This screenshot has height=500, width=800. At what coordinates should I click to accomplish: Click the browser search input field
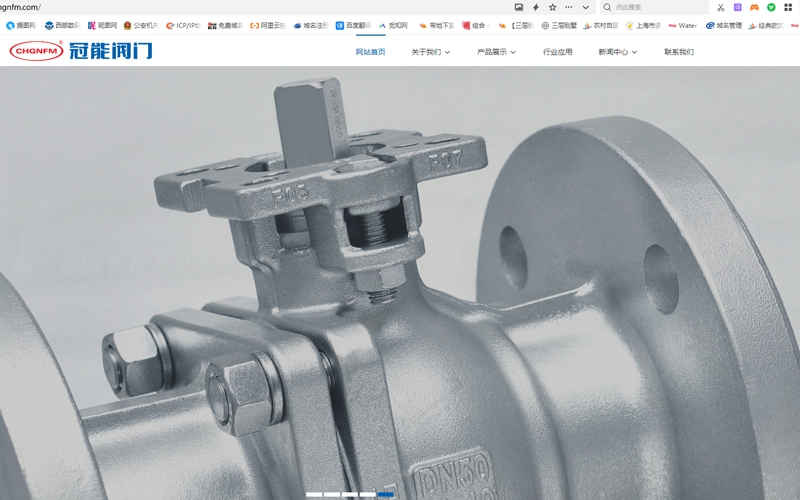coord(655,7)
